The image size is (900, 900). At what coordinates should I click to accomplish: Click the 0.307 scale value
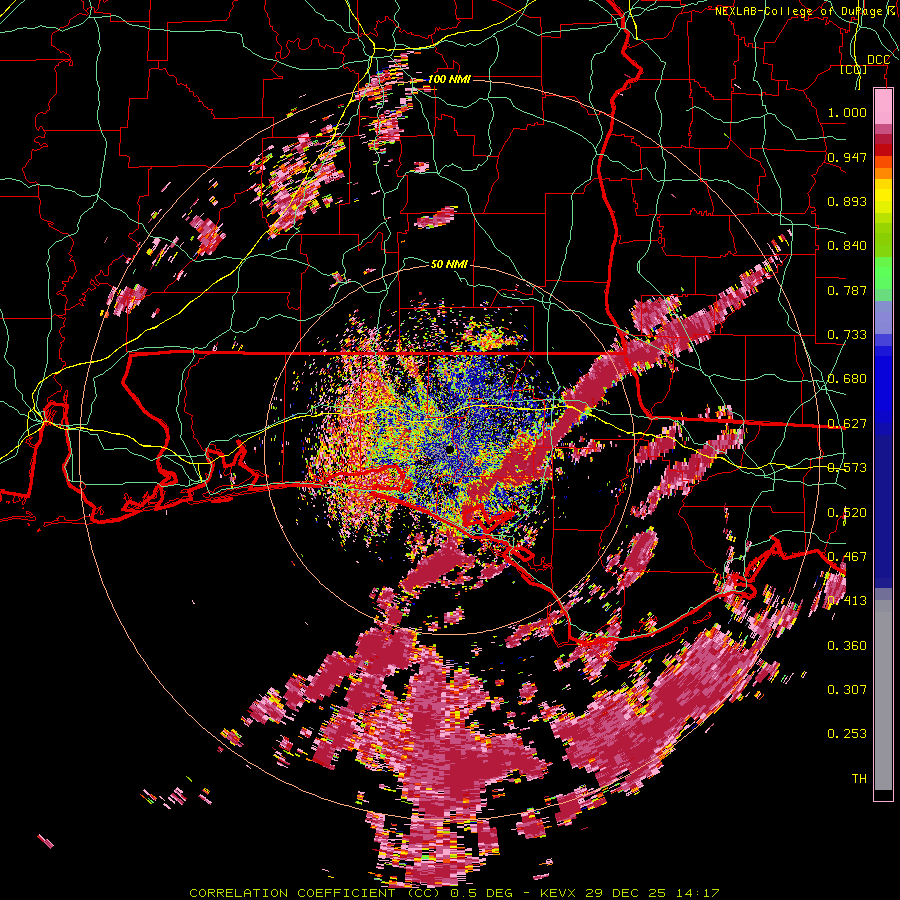pos(847,690)
